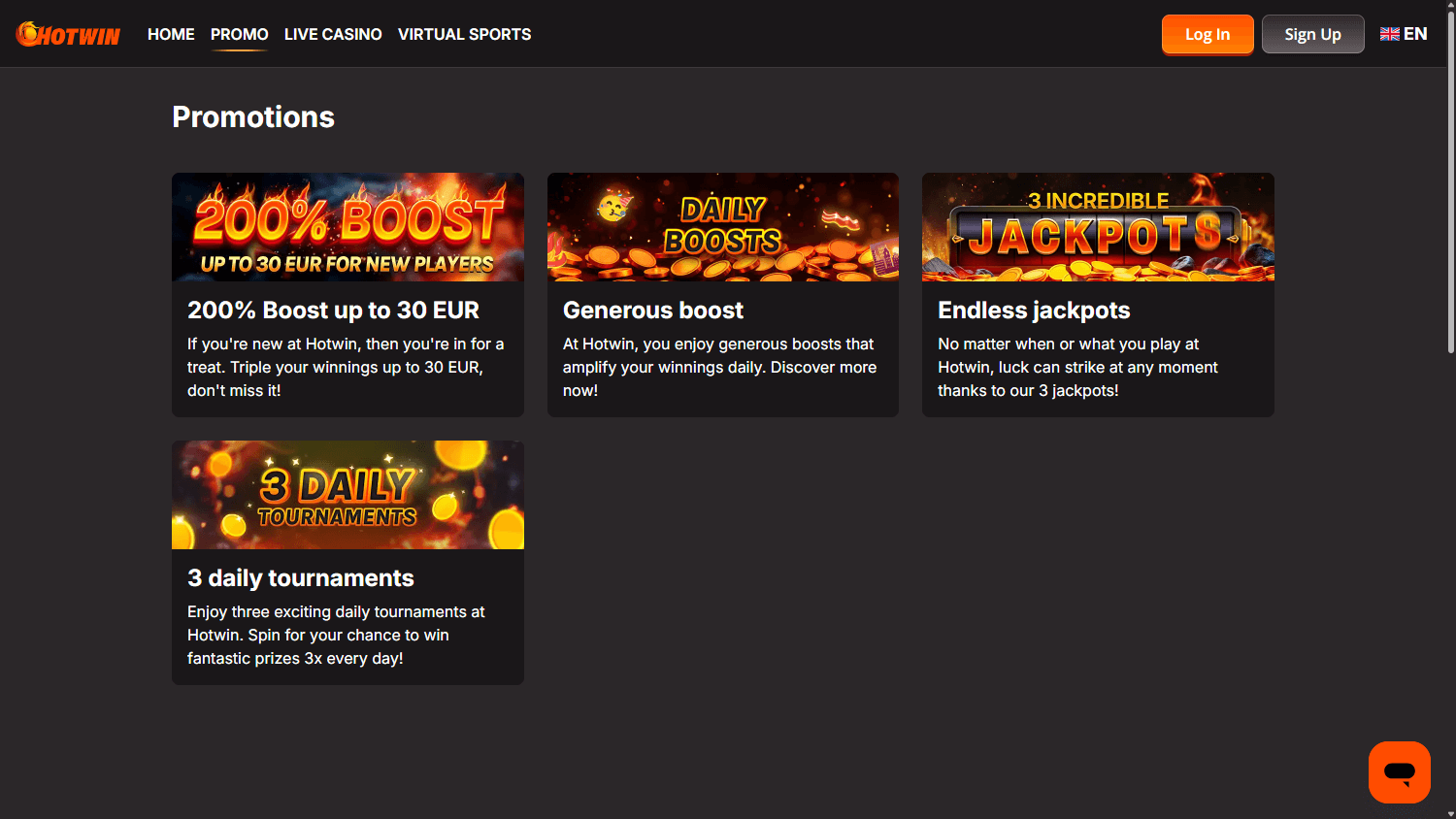1456x819 pixels.
Task: Select the Endless jackpots promotion card
Action: pyautogui.click(x=1097, y=294)
